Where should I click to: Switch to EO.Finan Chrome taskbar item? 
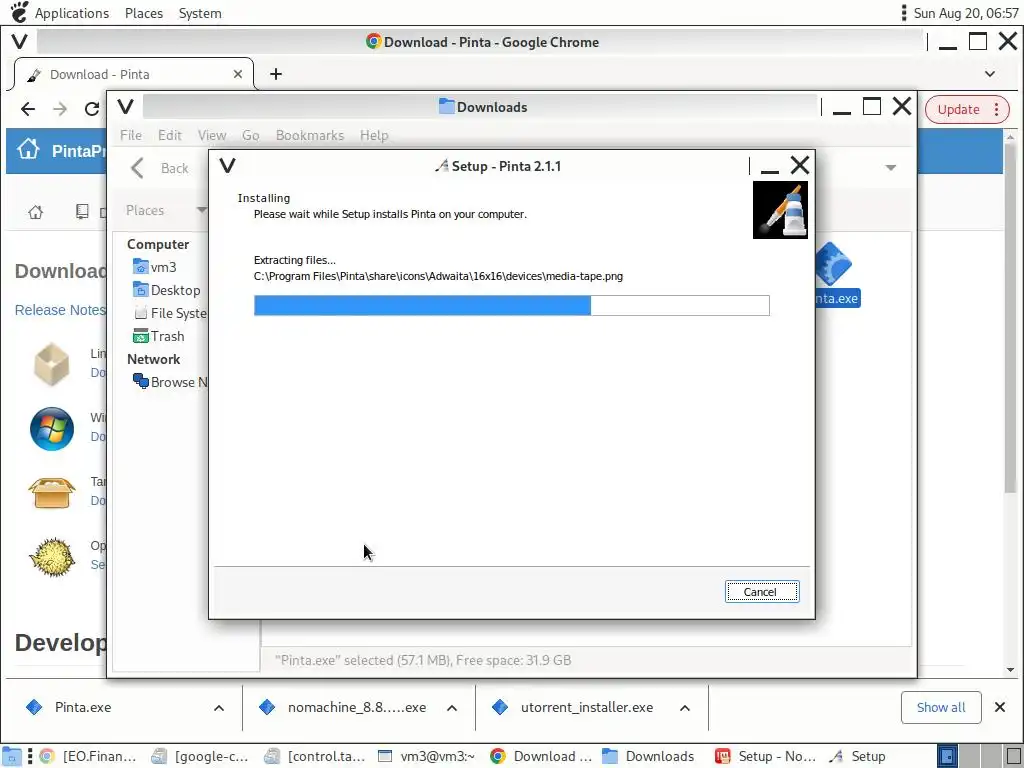(89, 756)
